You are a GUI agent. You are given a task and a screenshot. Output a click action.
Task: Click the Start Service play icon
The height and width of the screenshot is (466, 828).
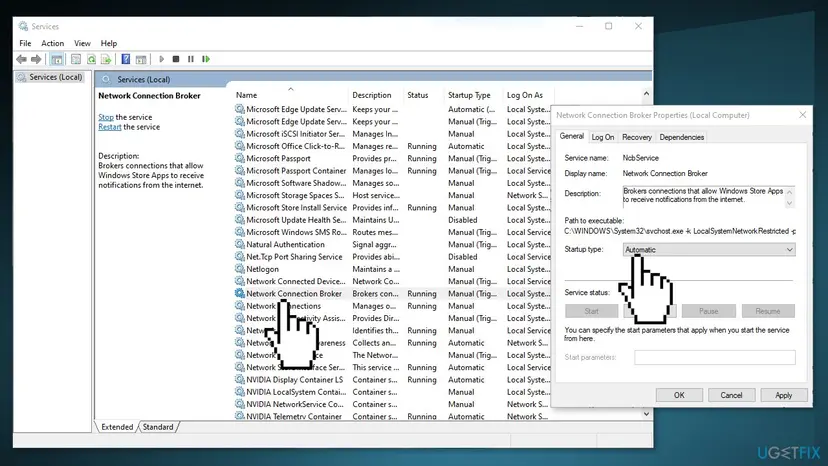(x=162, y=59)
